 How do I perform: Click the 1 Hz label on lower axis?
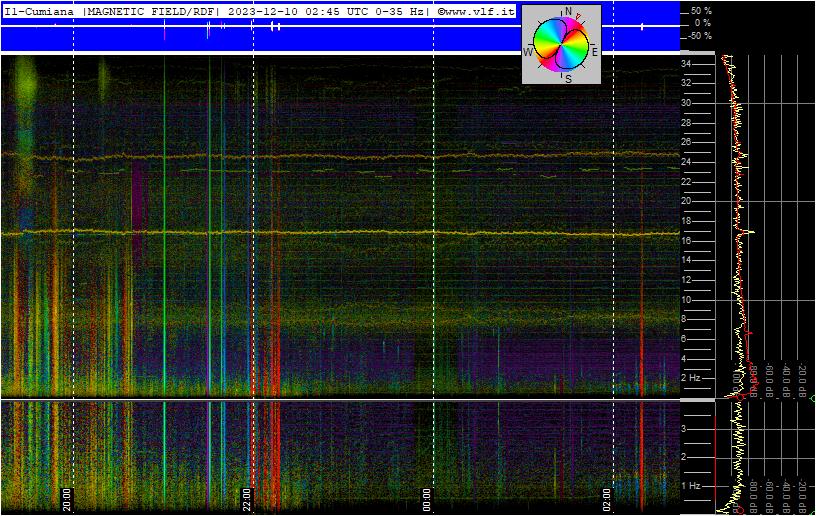click(690, 486)
